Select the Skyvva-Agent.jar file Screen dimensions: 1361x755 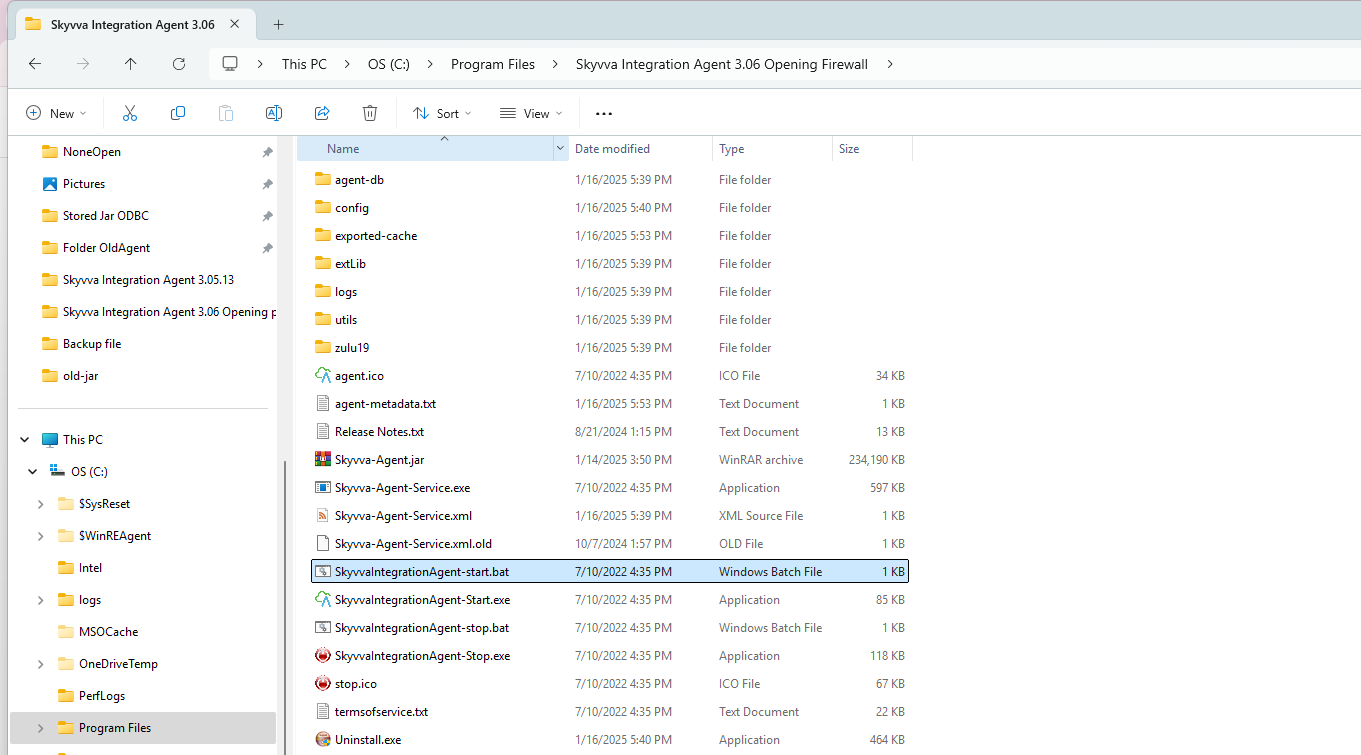click(379, 460)
